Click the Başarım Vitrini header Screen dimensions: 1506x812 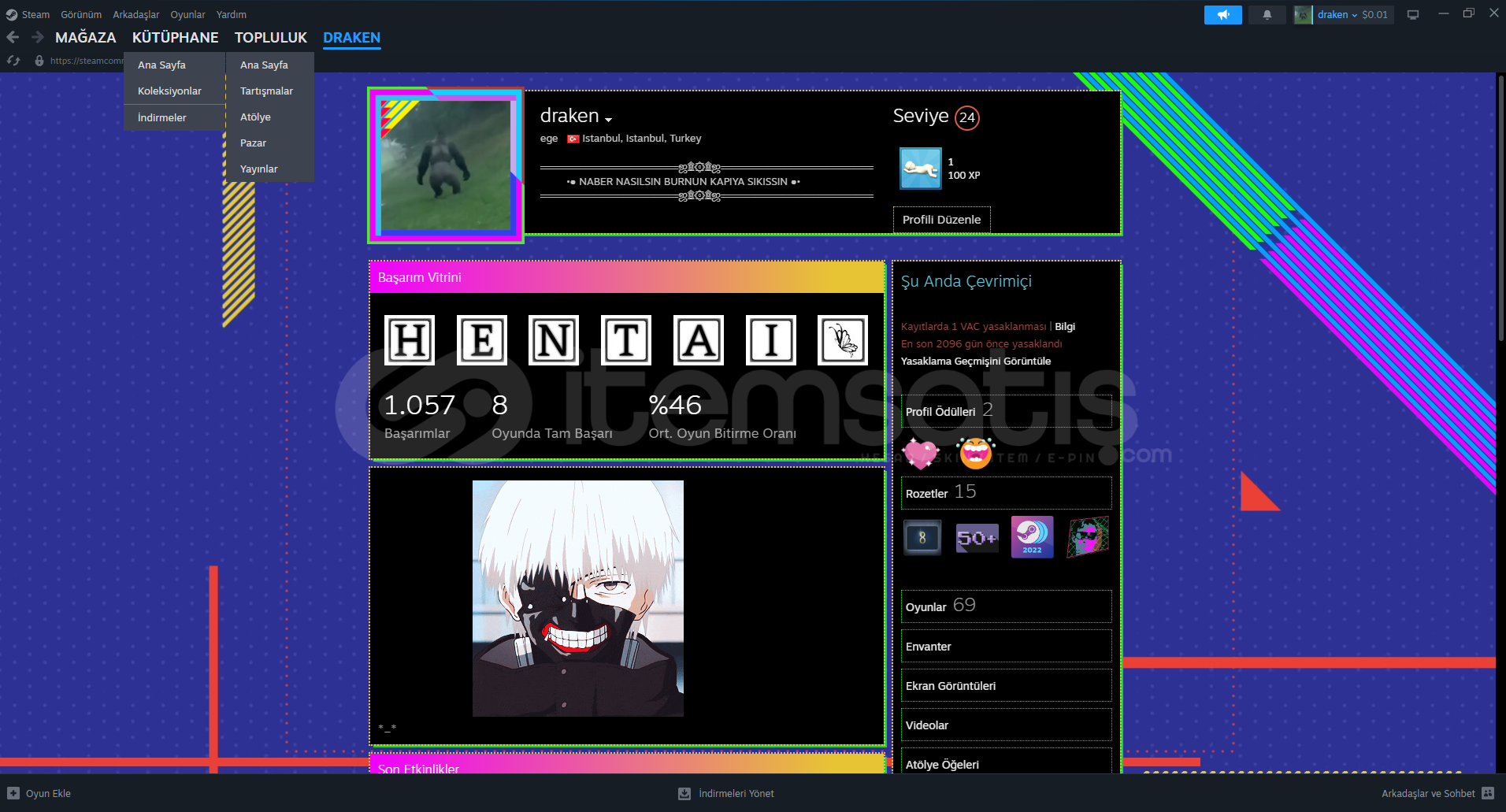pyautogui.click(x=627, y=277)
